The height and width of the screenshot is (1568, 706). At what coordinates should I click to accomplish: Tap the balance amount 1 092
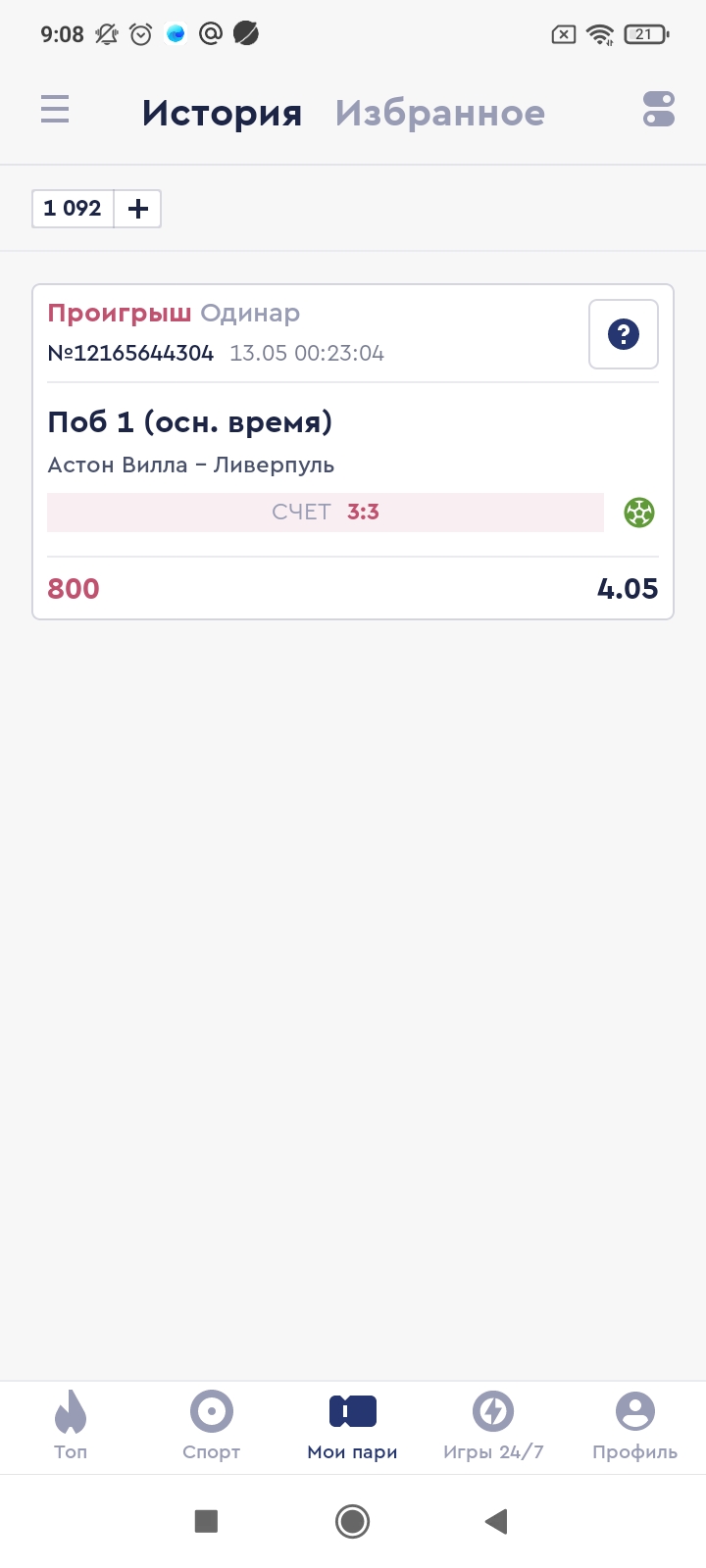coord(73,209)
